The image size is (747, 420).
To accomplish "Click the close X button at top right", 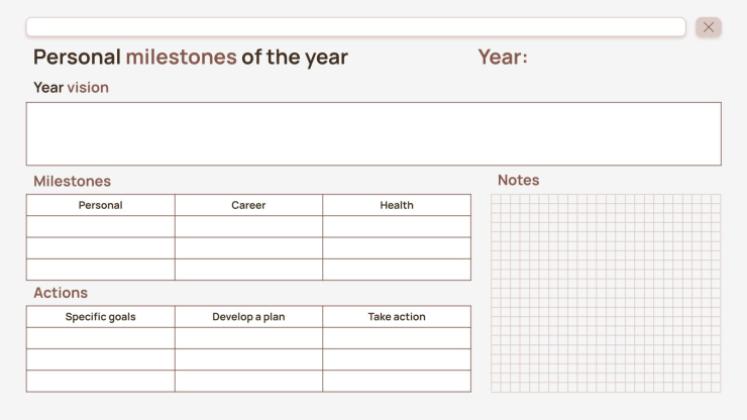I will [709, 27].
